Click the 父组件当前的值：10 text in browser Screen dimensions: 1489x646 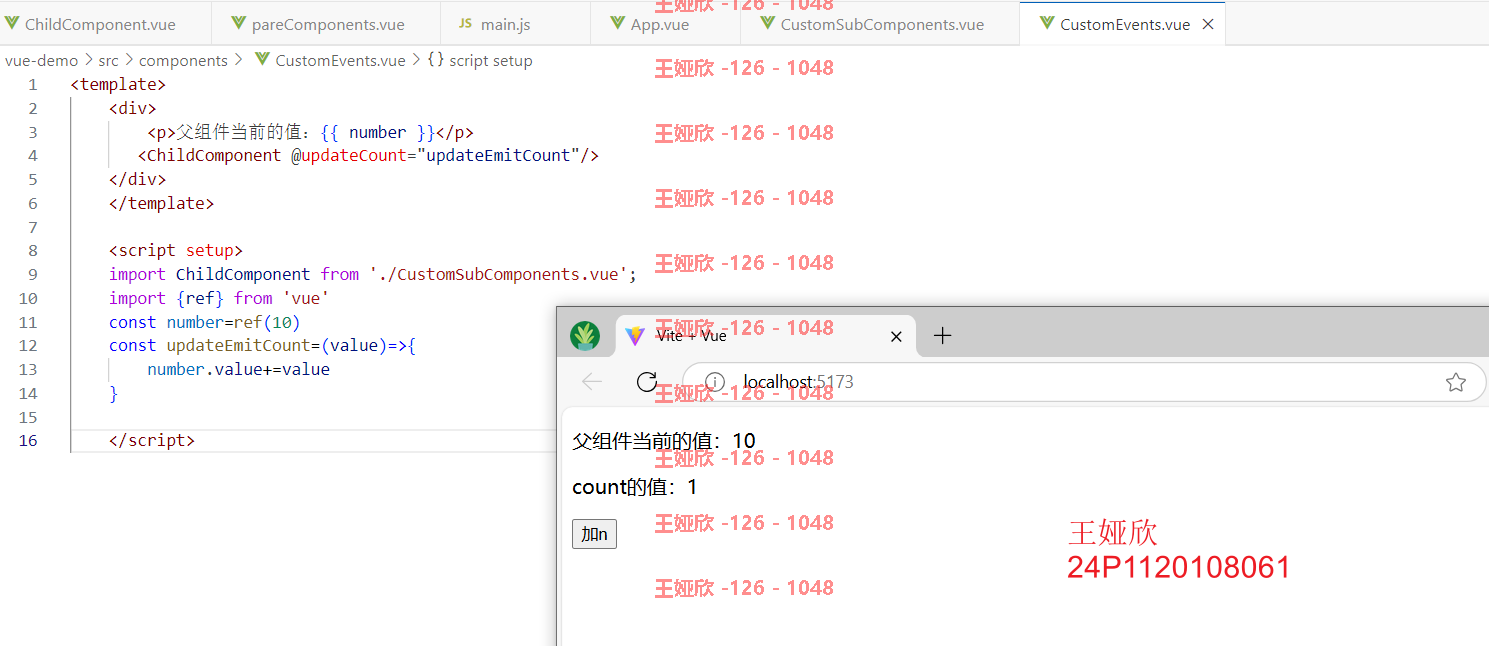pyautogui.click(x=664, y=441)
